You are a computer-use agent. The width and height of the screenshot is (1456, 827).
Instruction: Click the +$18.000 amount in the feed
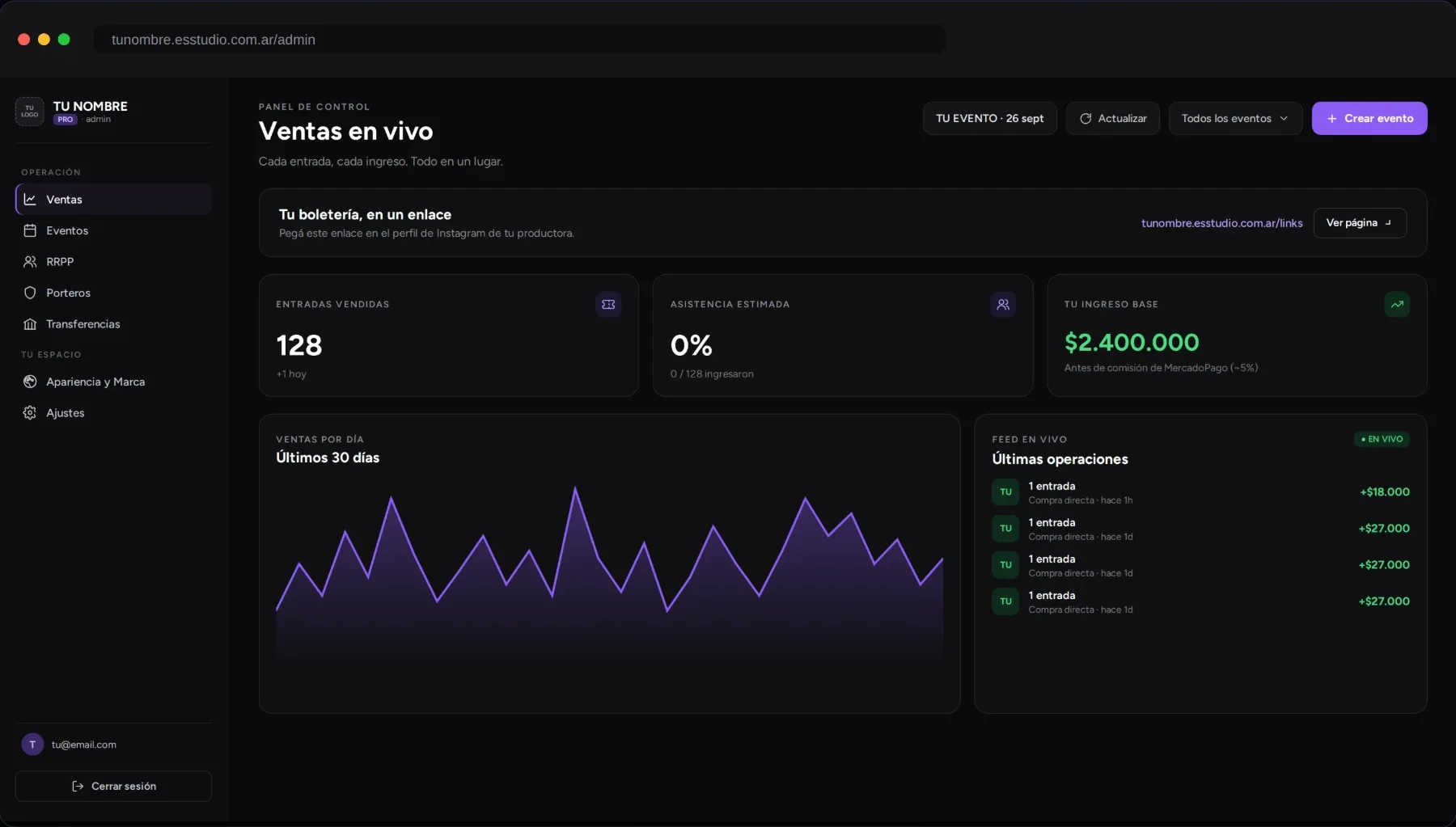1385,492
